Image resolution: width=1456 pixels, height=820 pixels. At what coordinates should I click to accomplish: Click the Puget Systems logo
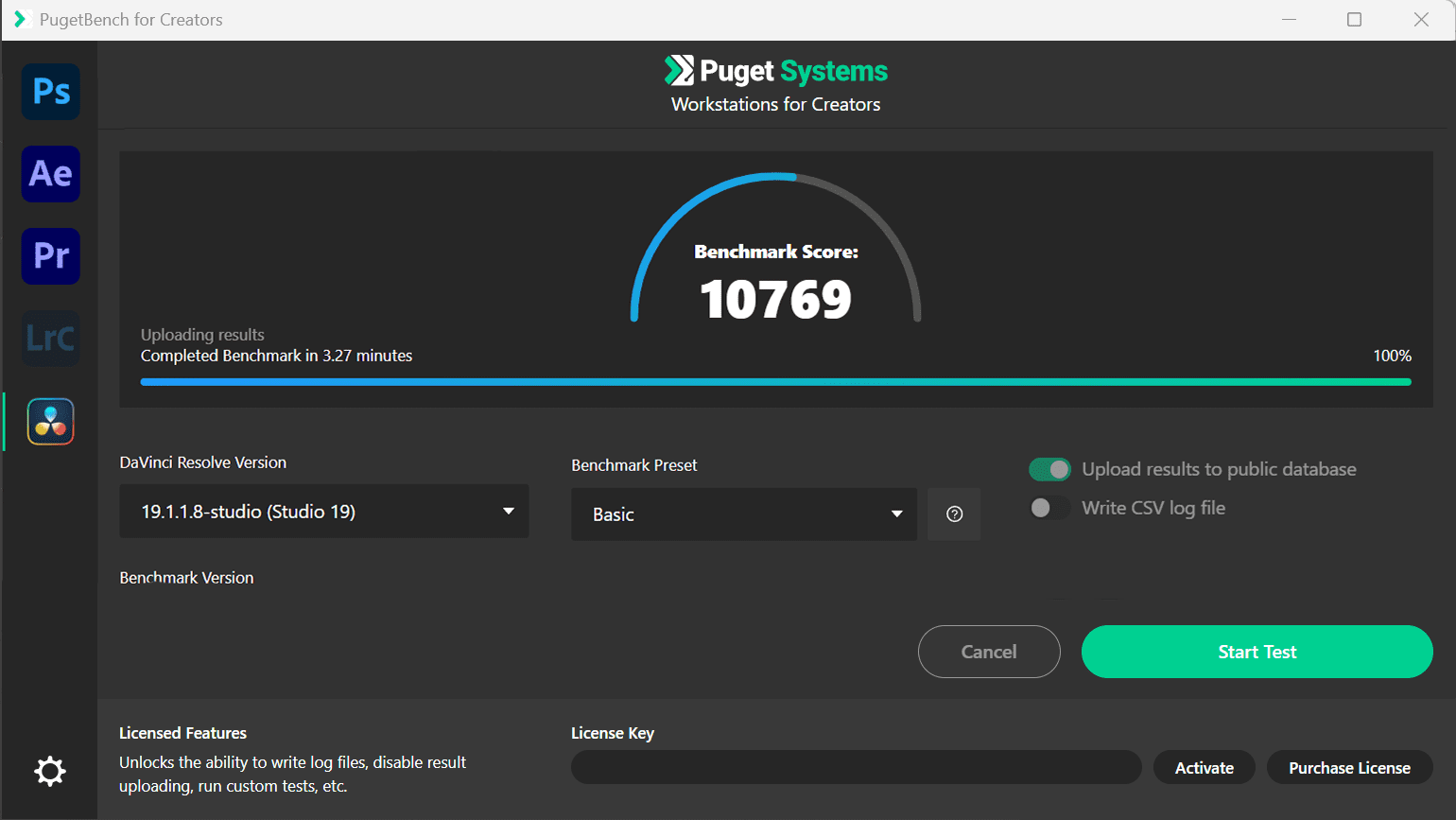(775, 71)
